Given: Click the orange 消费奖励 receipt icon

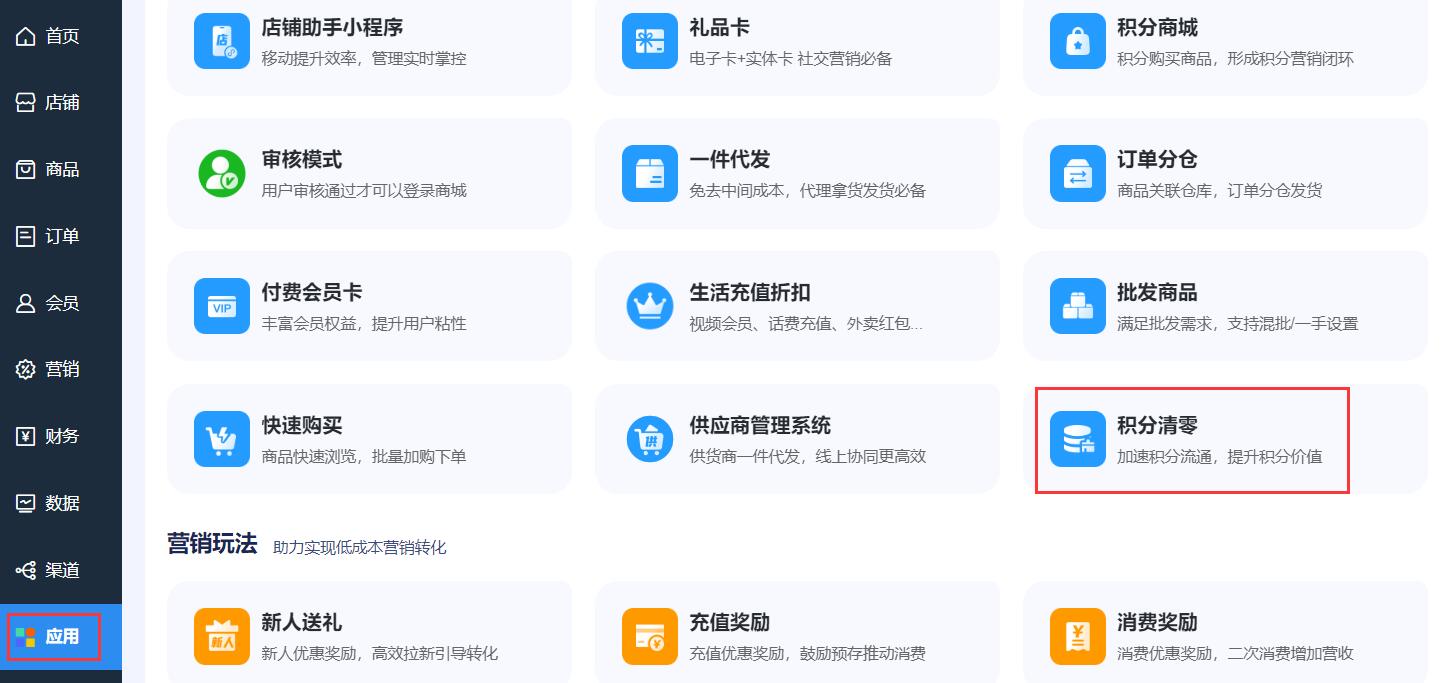Looking at the screenshot, I should (x=1078, y=636).
